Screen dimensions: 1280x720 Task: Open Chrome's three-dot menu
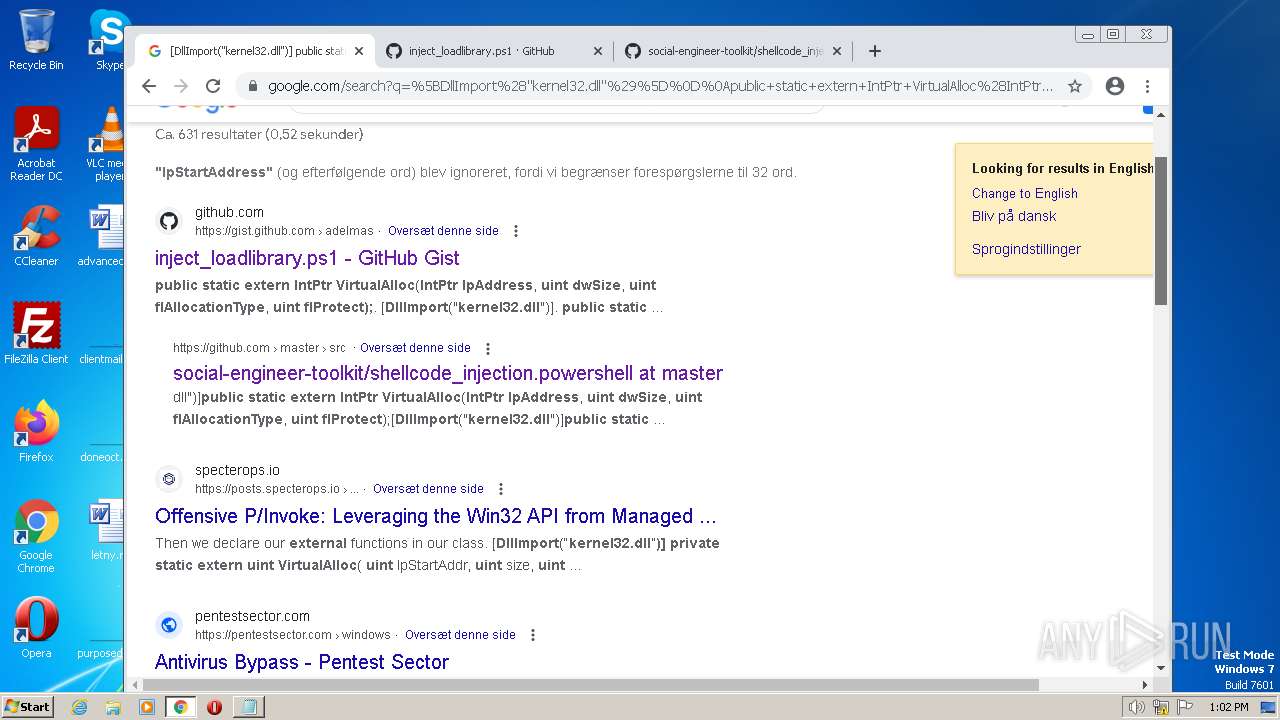pos(1148,86)
